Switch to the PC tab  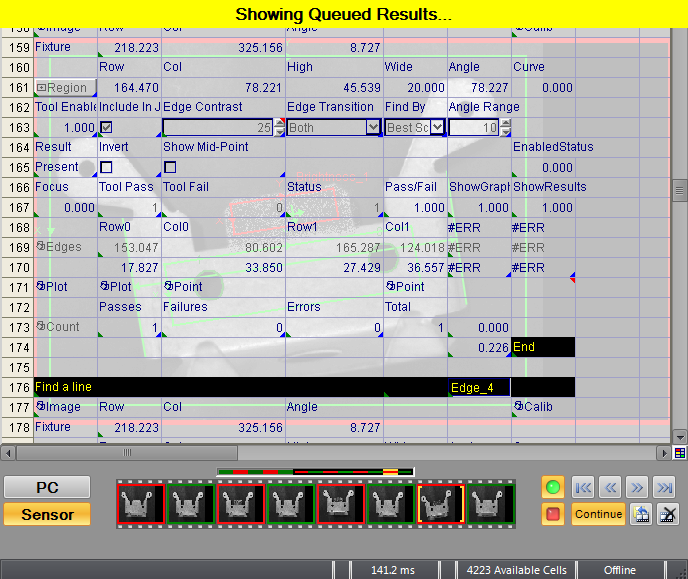47,487
